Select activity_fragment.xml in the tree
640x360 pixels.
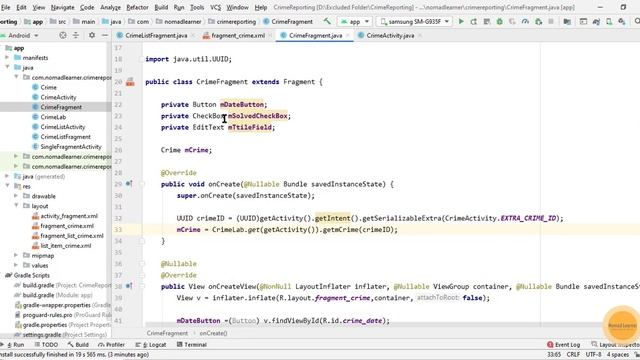coord(69,216)
